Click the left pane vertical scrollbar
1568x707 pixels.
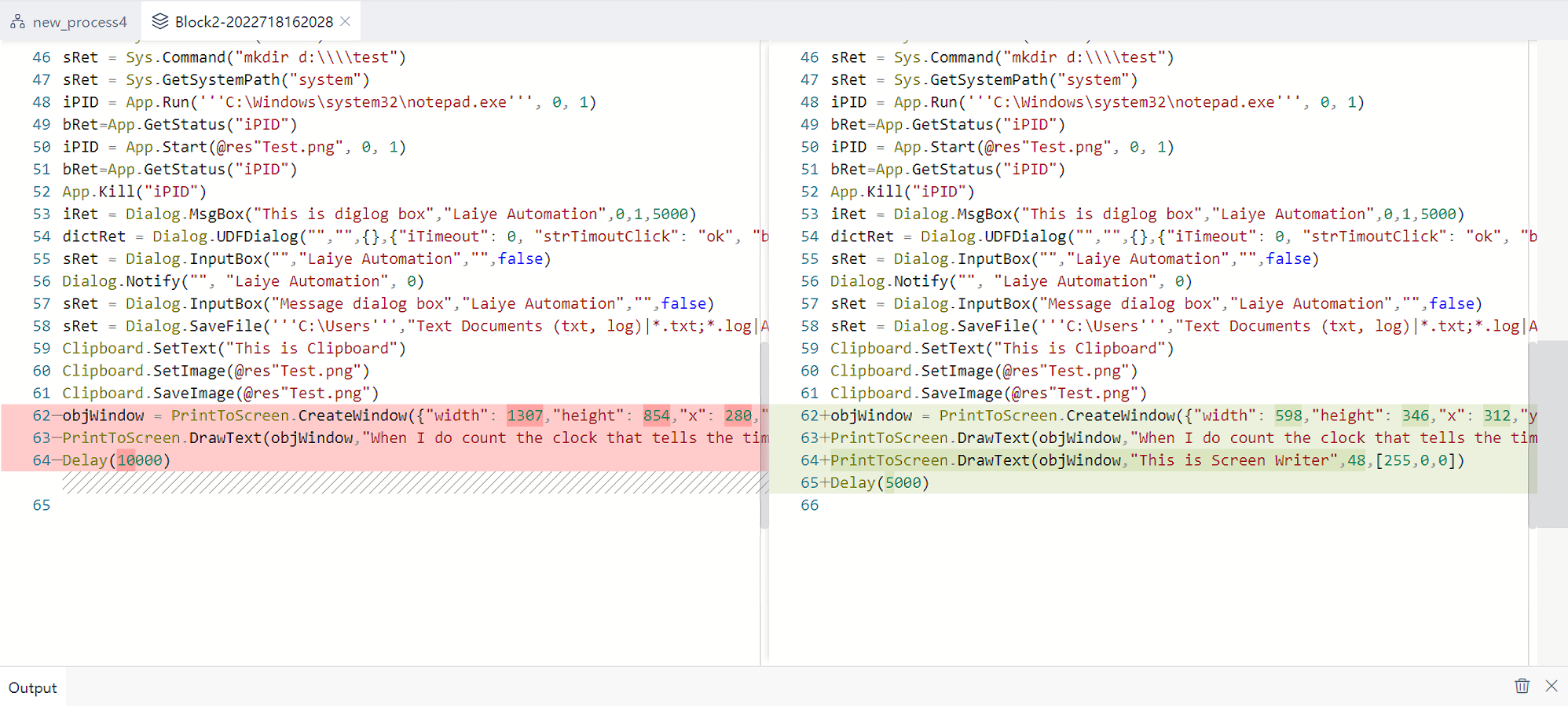pyautogui.click(x=764, y=434)
